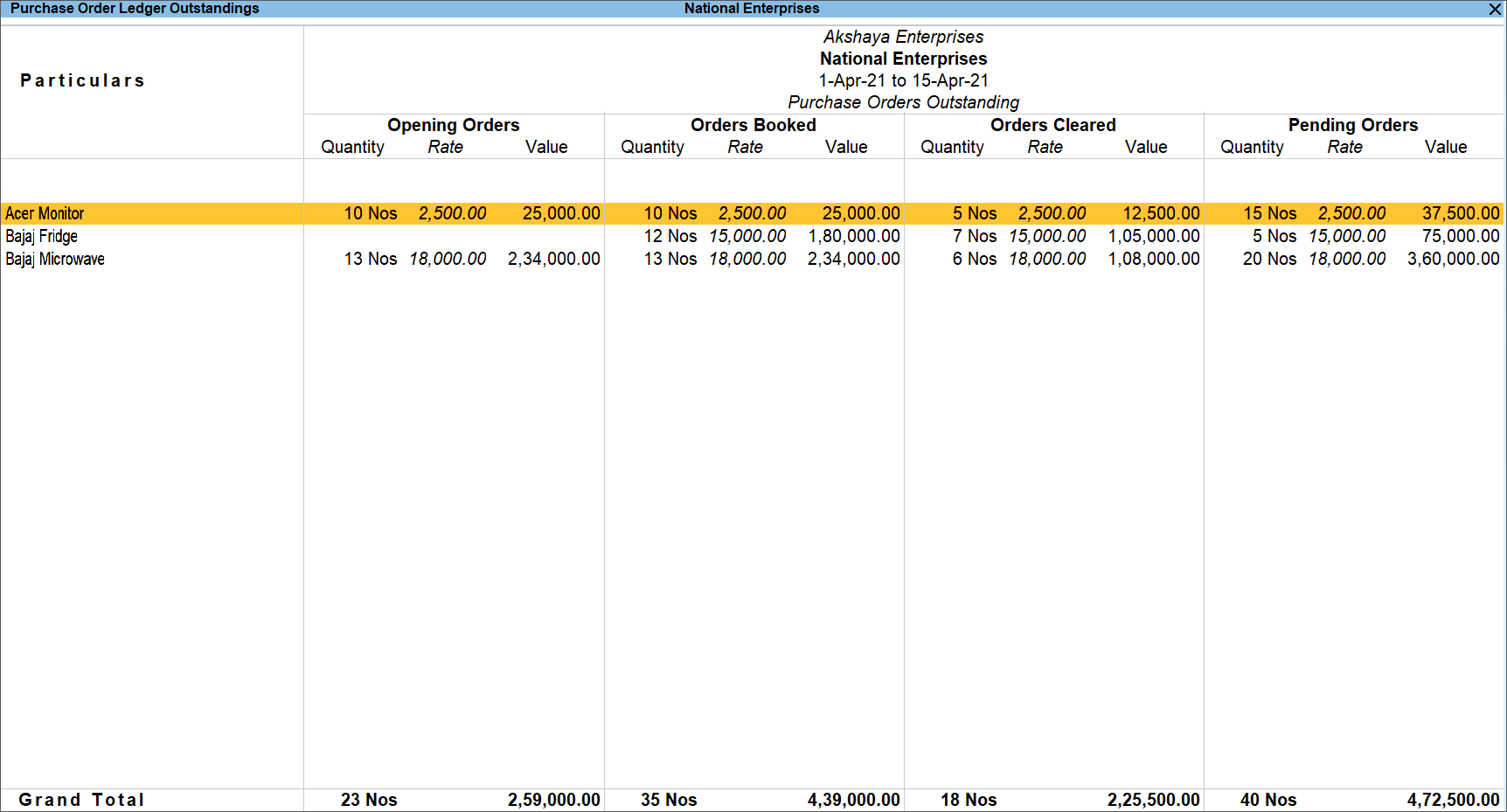
Task: Click the period 1-Apr-21 to 15-Apr-21
Action: coord(903,80)
